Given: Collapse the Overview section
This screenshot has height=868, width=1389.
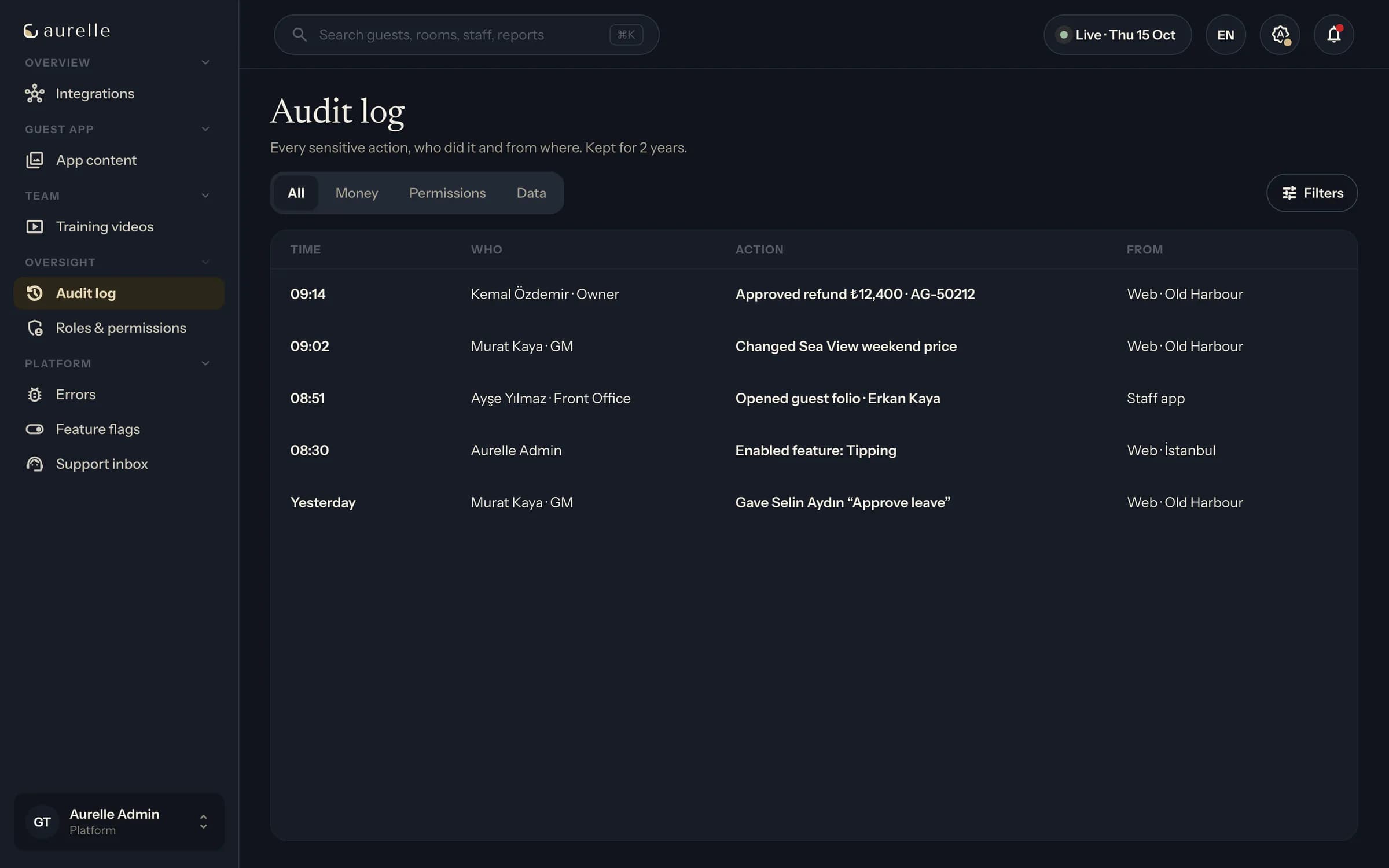Looking at the screenshot, I should (x=205, y=62).
